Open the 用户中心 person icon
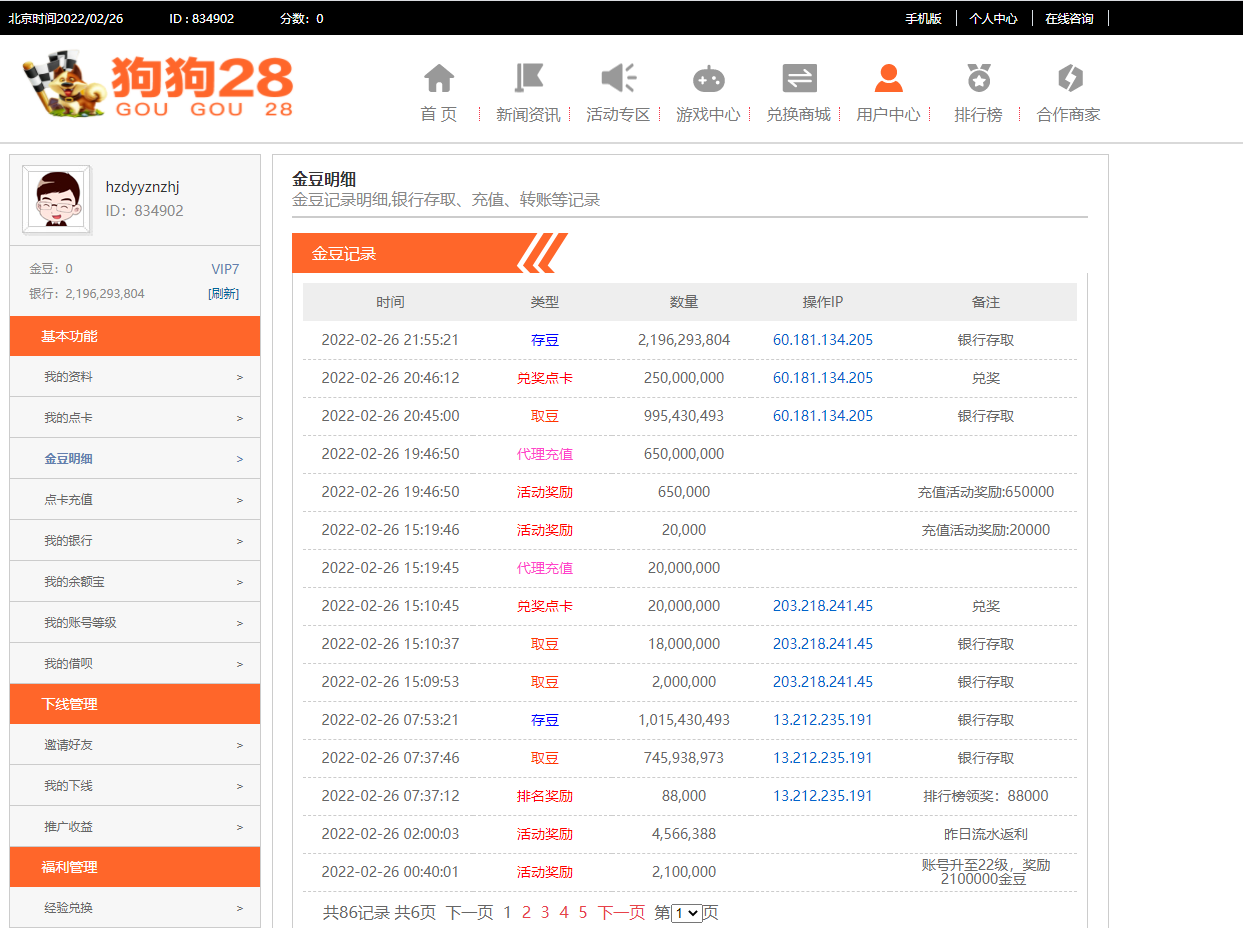This screenshot has height=928, width=1243. click(888, 79)
